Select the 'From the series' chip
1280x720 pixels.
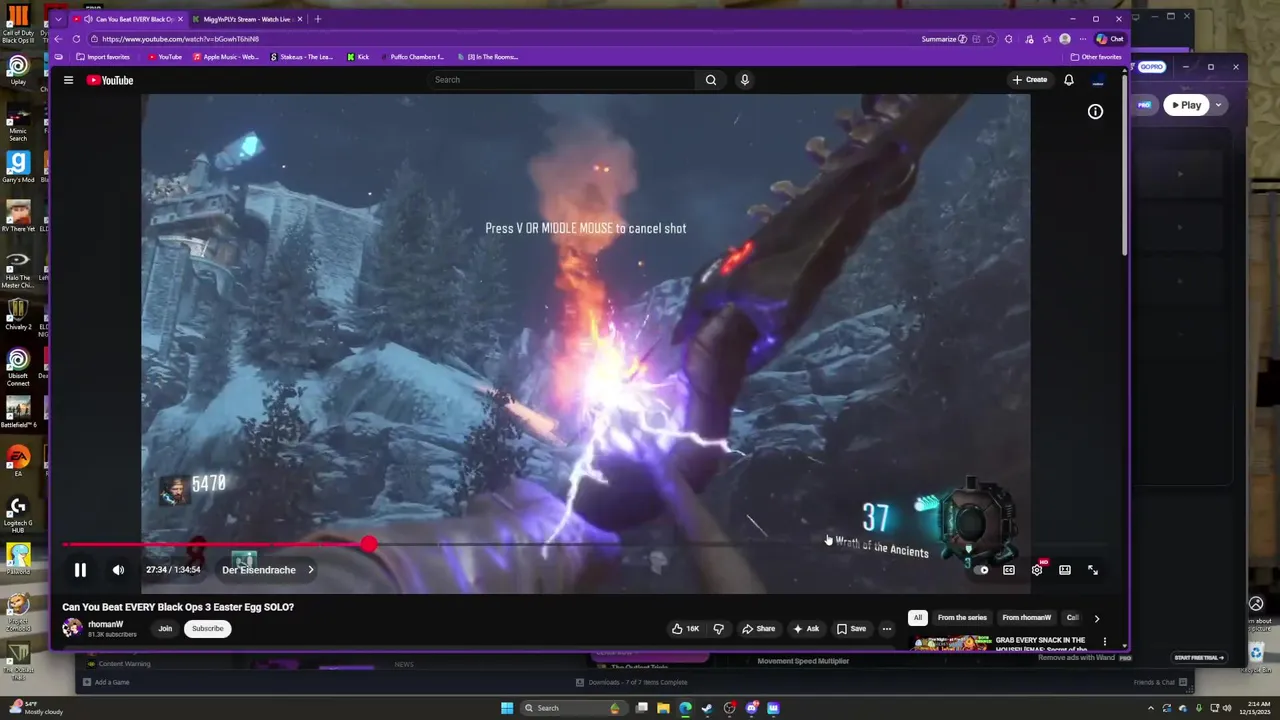tap(962, 618)
